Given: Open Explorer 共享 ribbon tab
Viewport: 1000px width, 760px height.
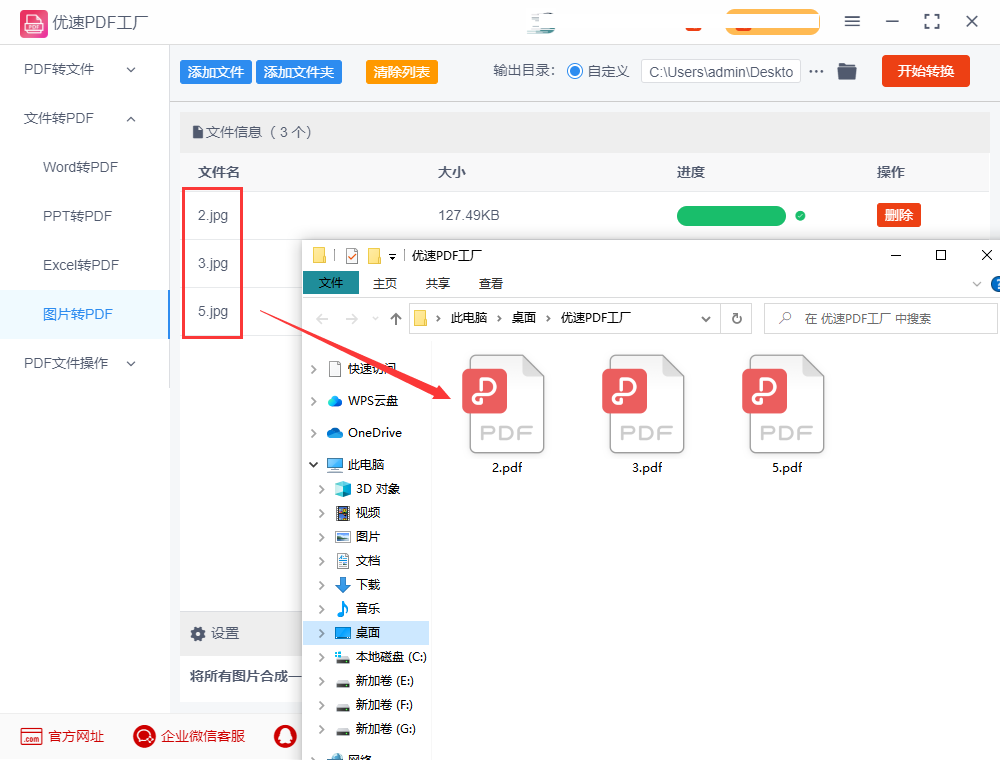Looking at the screenshot, I should tap(438, 283).
